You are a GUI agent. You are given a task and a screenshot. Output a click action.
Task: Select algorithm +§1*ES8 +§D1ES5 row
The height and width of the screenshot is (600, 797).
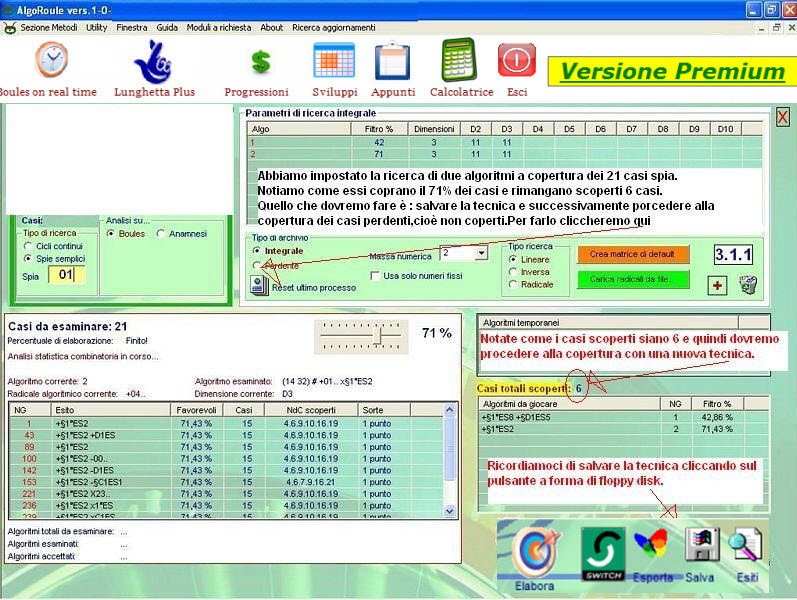(623, 417)
